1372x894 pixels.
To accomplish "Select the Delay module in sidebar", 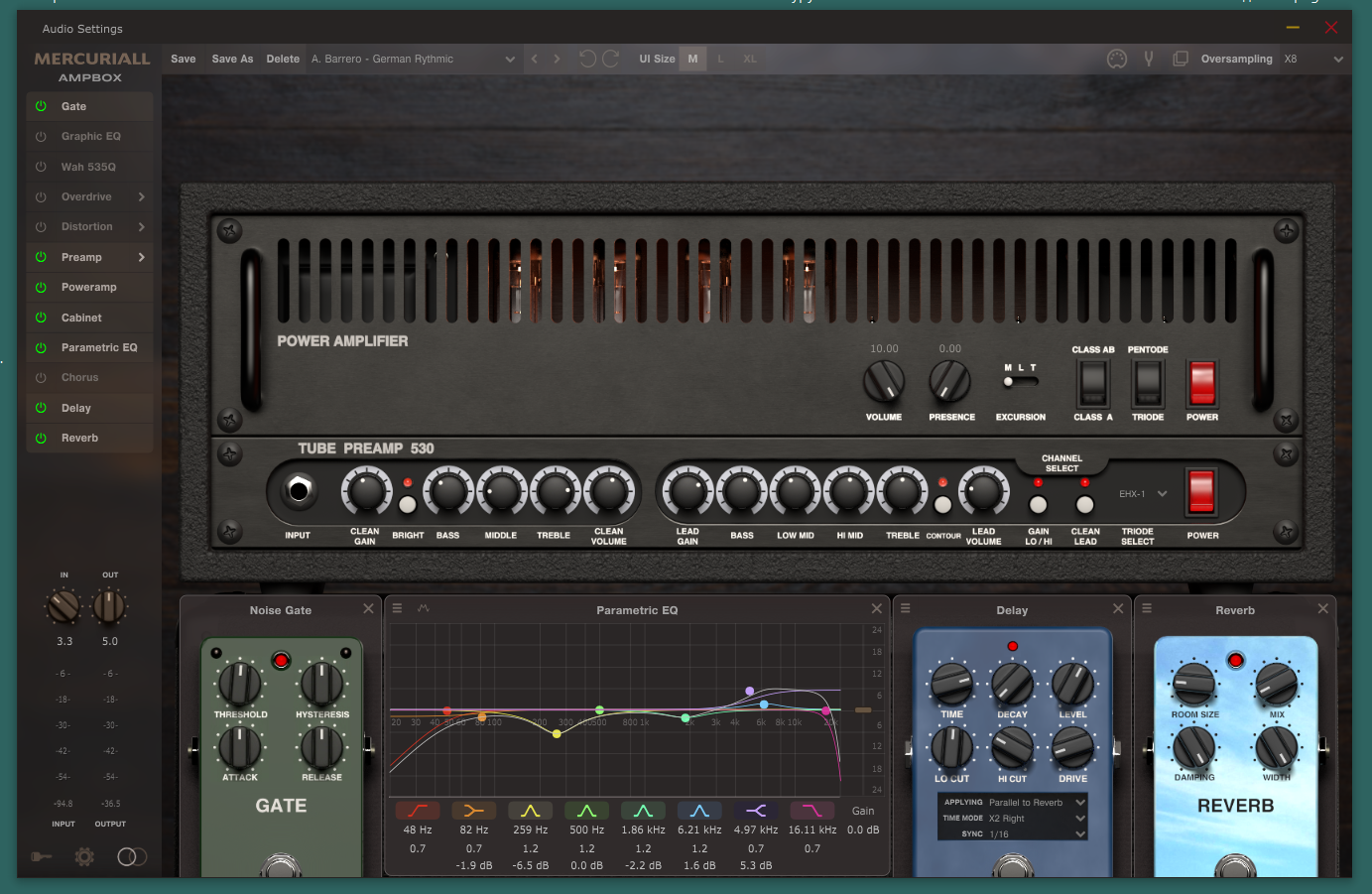I will [89, 408].
